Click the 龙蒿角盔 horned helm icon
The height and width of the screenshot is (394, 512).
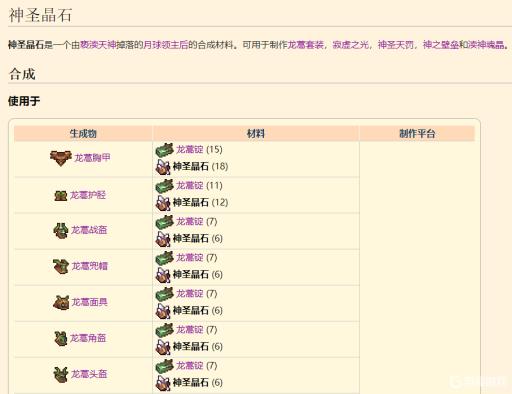[x=61, y=338]
